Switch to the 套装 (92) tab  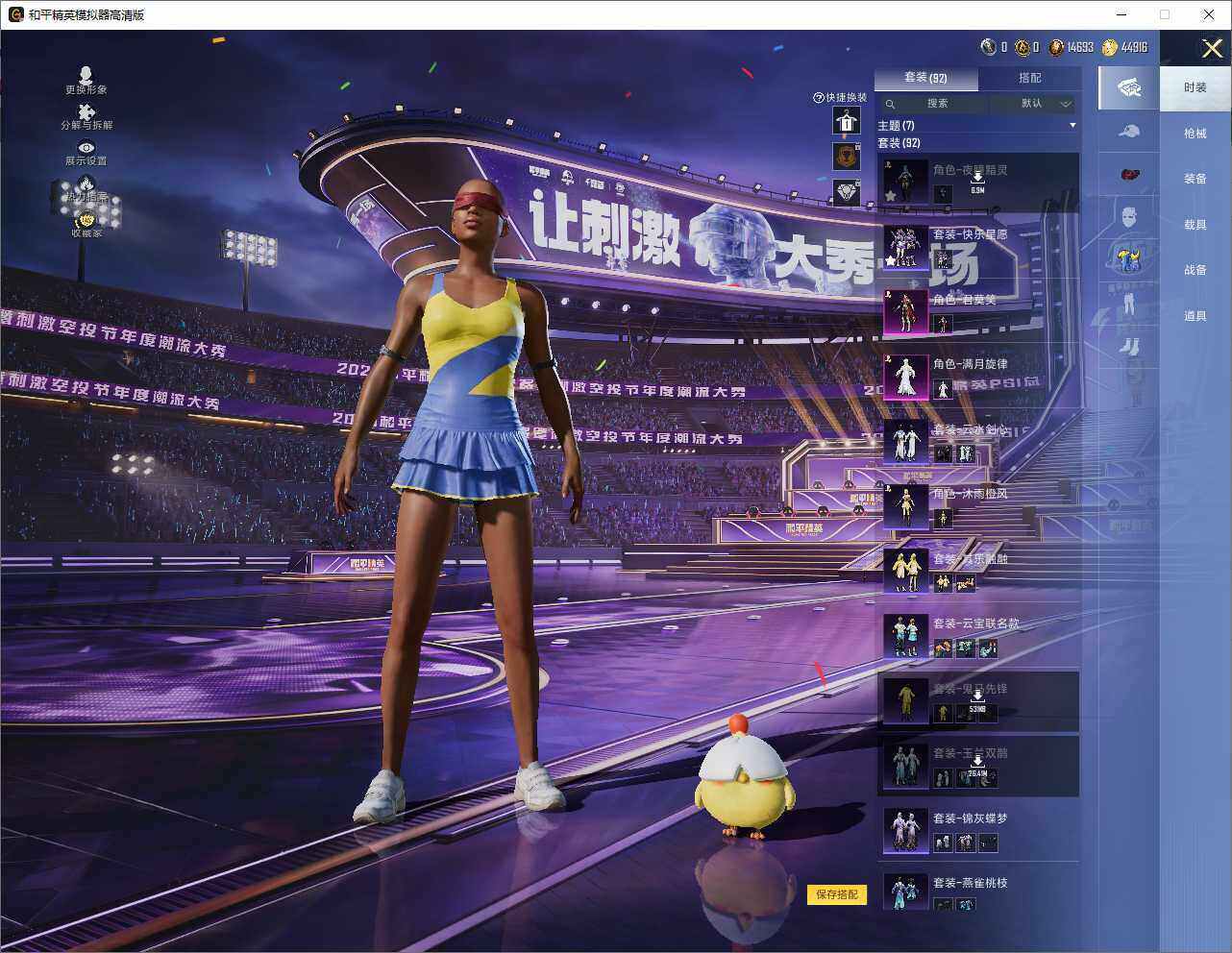click(925, 78)
